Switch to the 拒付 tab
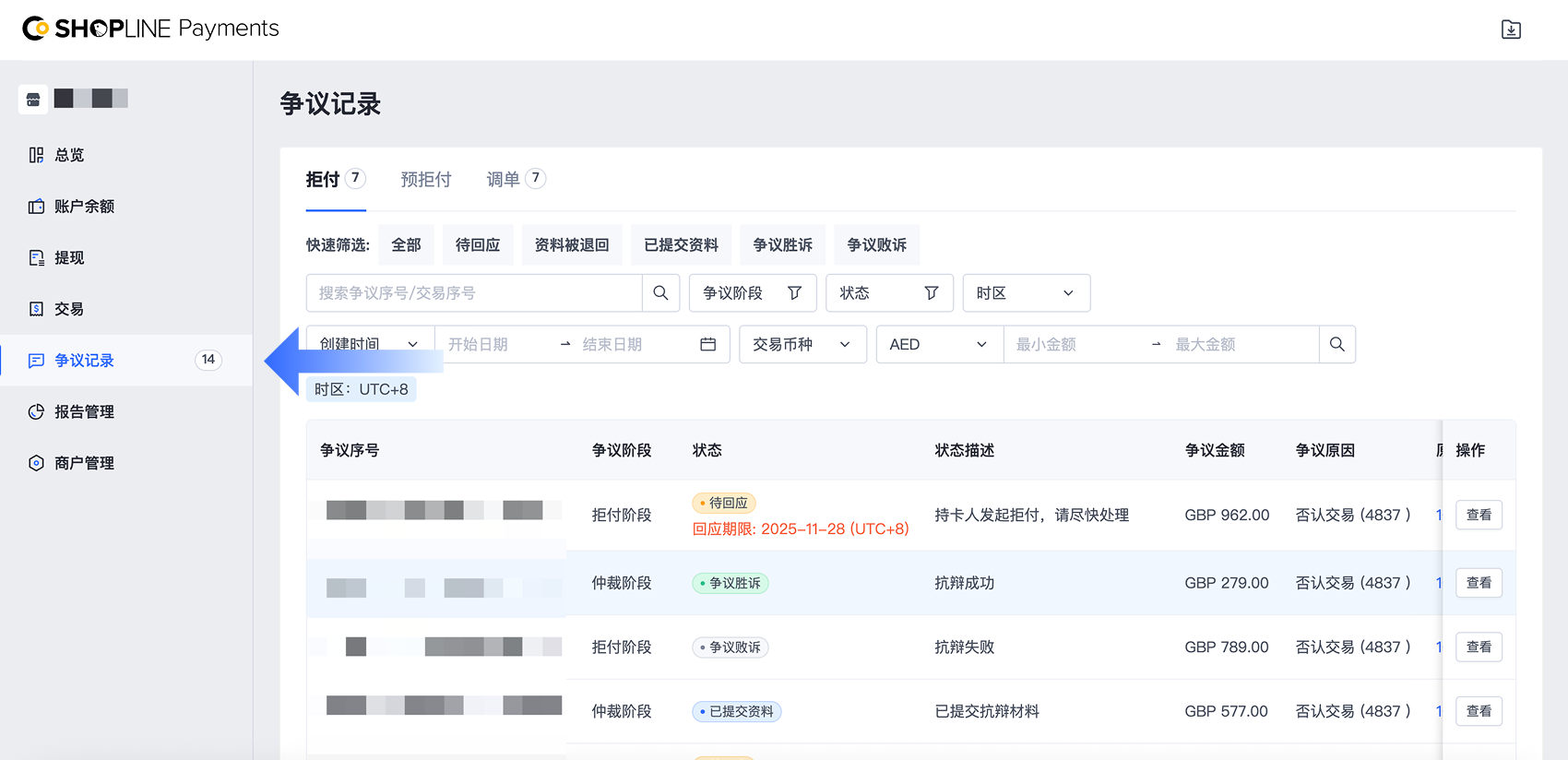Viewport: 1568px width, 760px height. tap(336, 179)
